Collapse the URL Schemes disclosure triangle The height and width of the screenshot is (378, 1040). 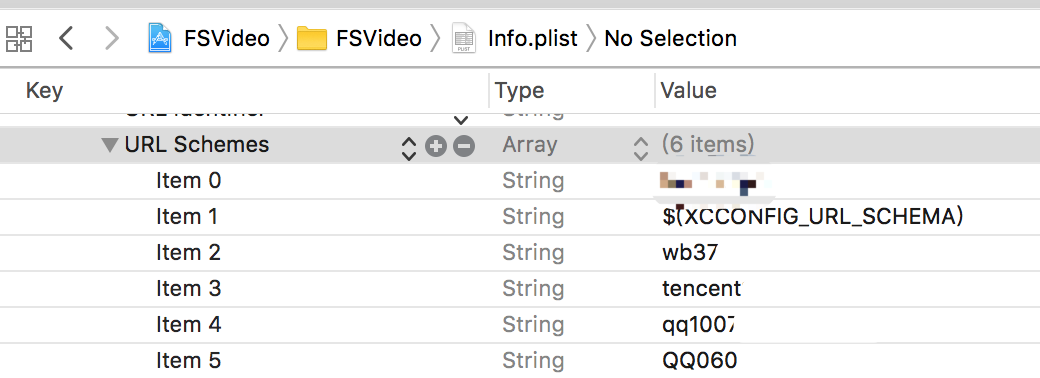[x=110, y=145]
